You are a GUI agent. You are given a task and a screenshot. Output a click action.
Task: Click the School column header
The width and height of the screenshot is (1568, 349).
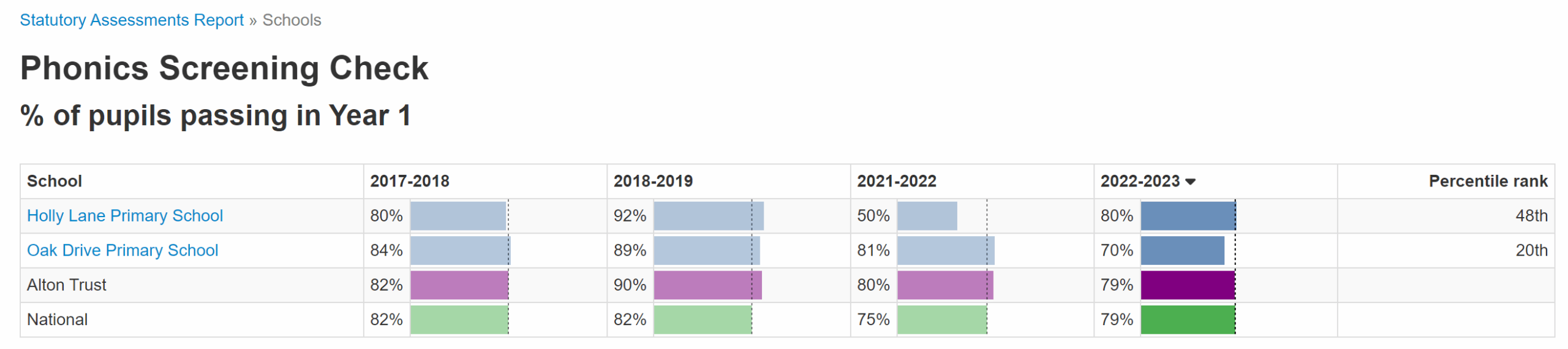pyautogui.click(x=55, y=182)
